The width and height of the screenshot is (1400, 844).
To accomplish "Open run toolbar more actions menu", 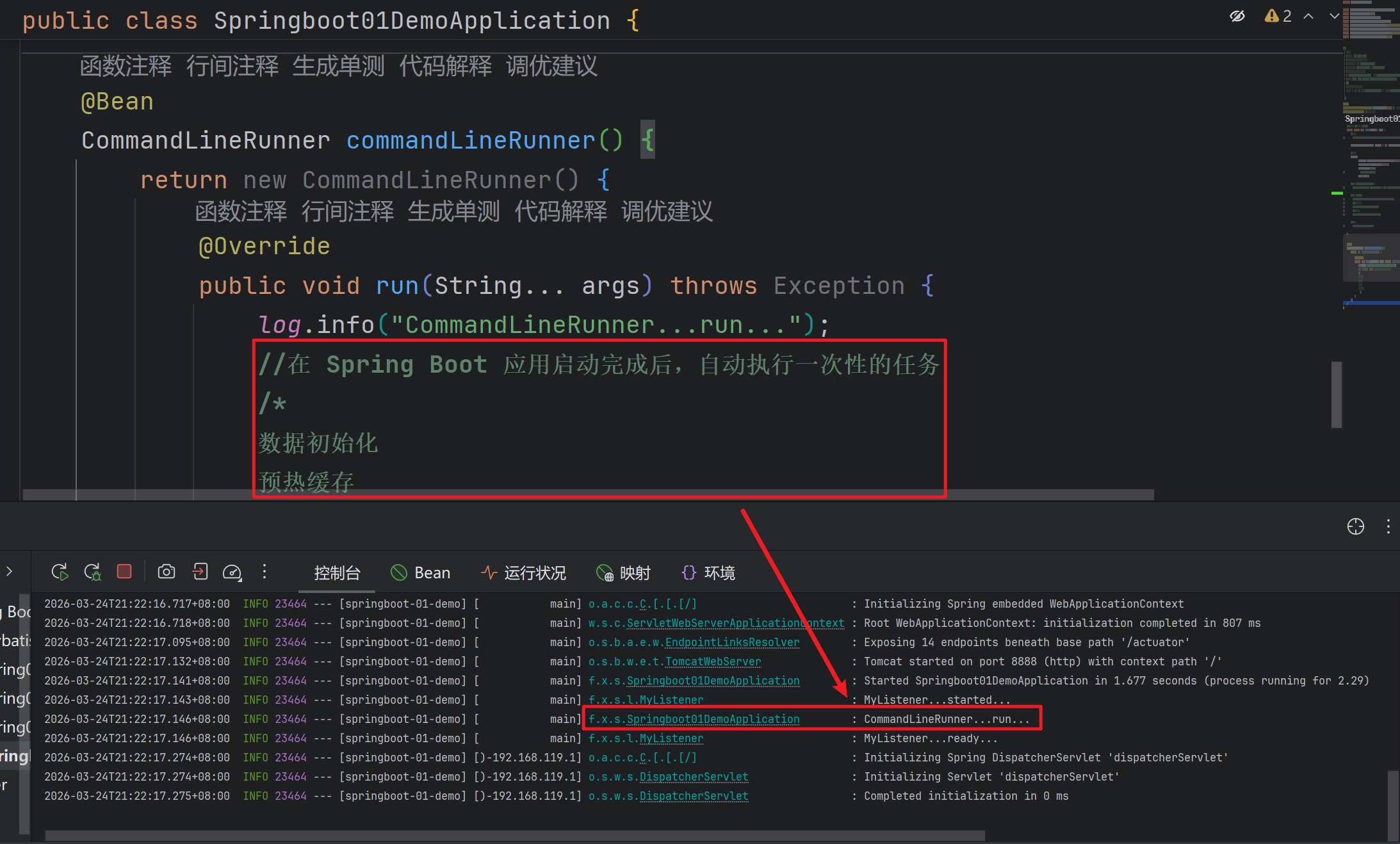I will (265, 571).
